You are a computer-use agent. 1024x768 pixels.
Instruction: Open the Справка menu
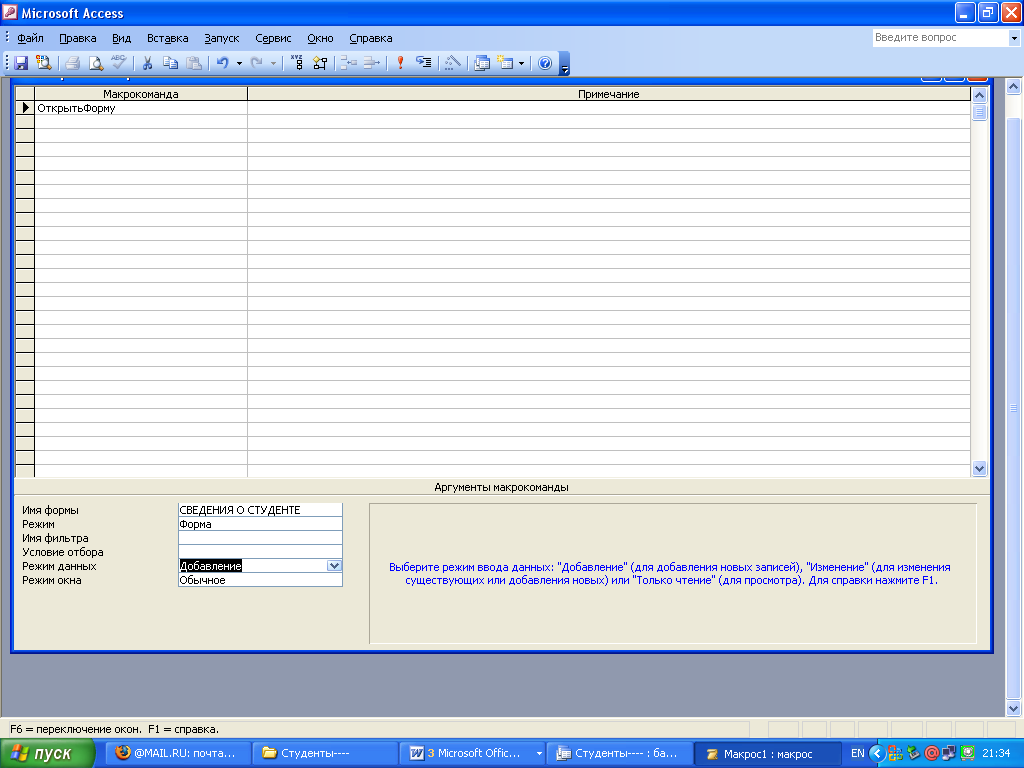tap(370, 38)
